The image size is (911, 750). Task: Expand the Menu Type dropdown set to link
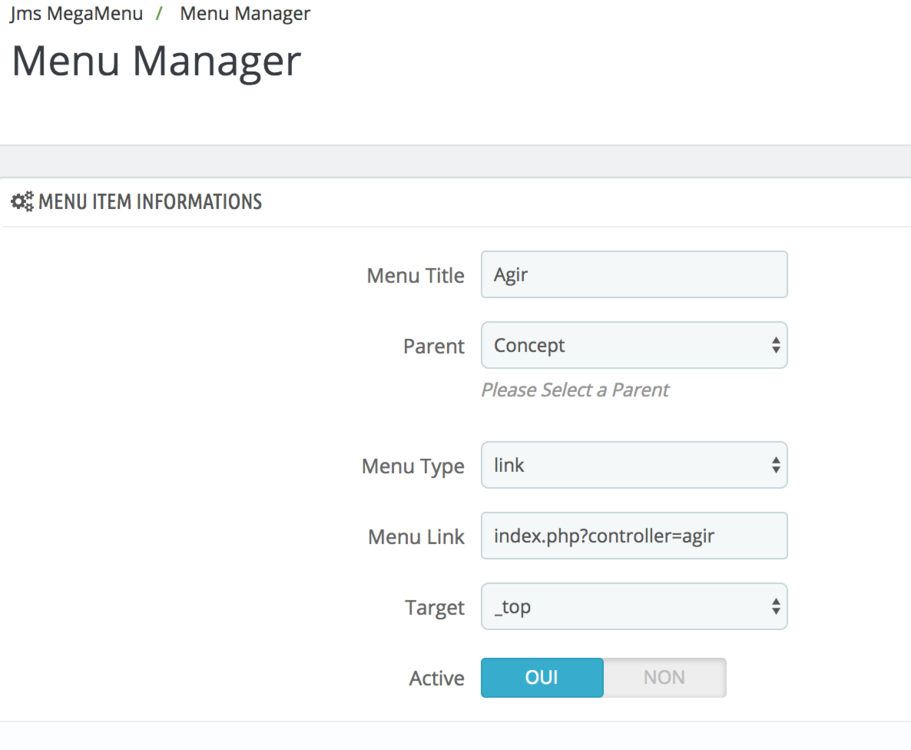pos(634,465)
